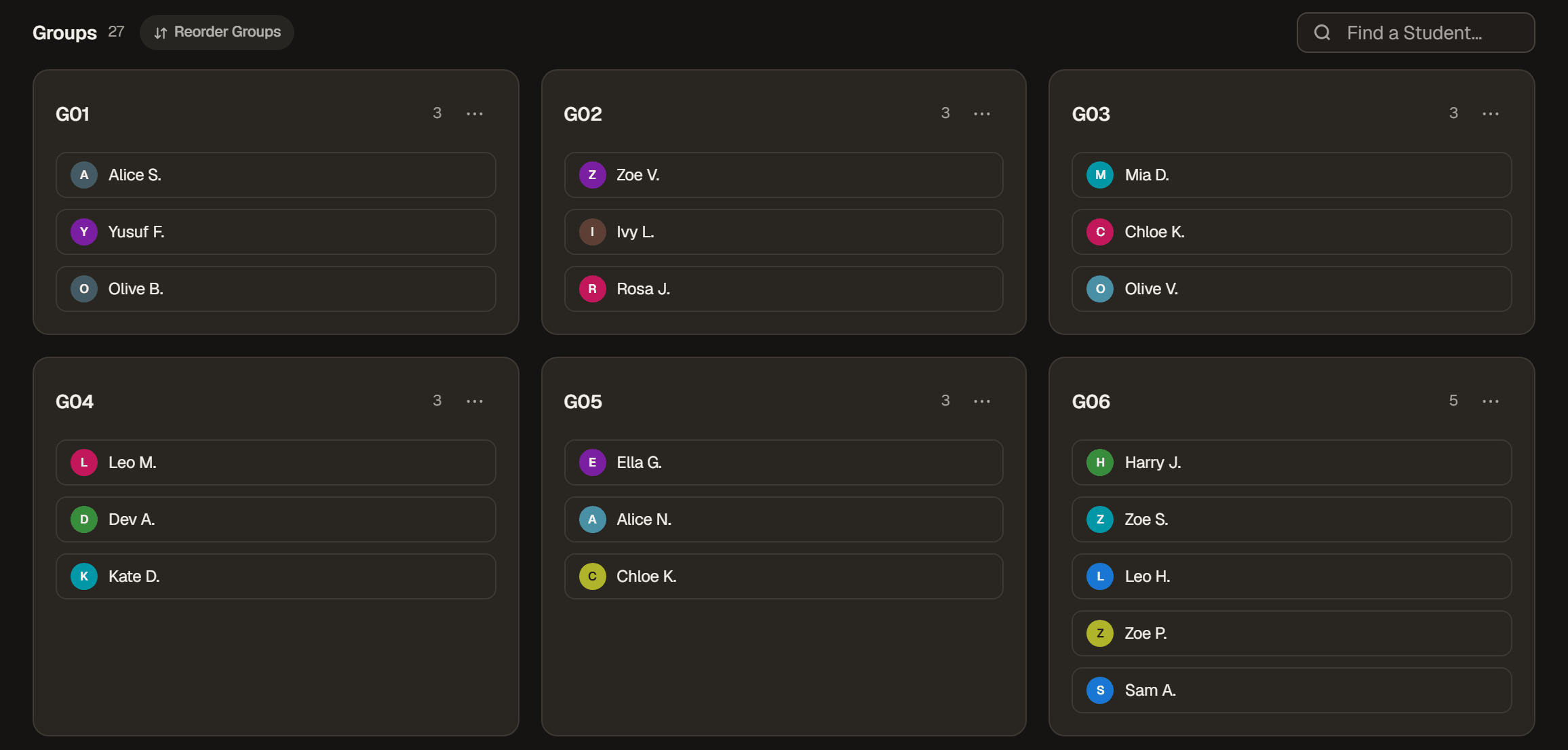
Task: Click the total groups count 27
Action: pos(117,32)
